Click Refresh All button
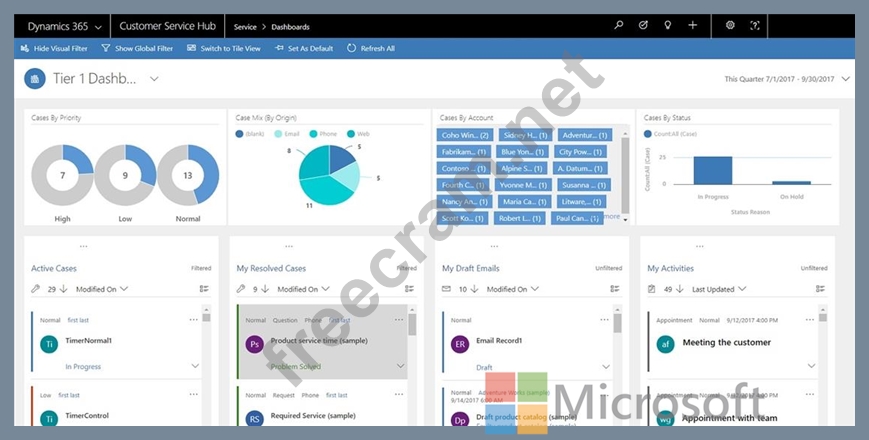This screenshot has width=869, height=440. [x=371, y=48]
